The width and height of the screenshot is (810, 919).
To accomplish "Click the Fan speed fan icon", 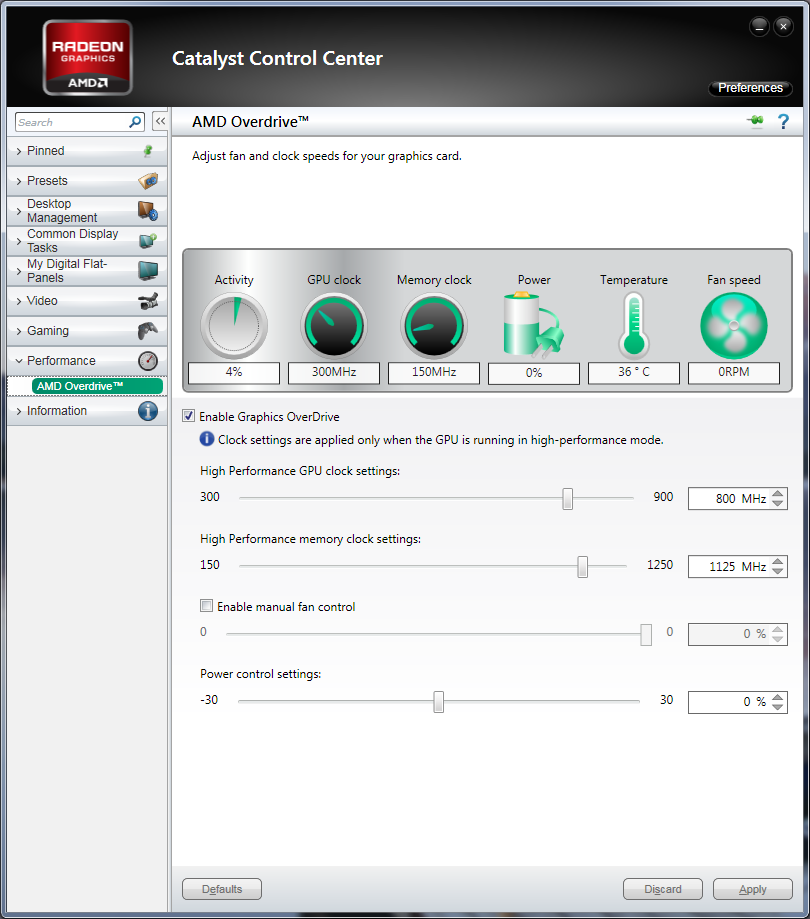I will 734,326.
